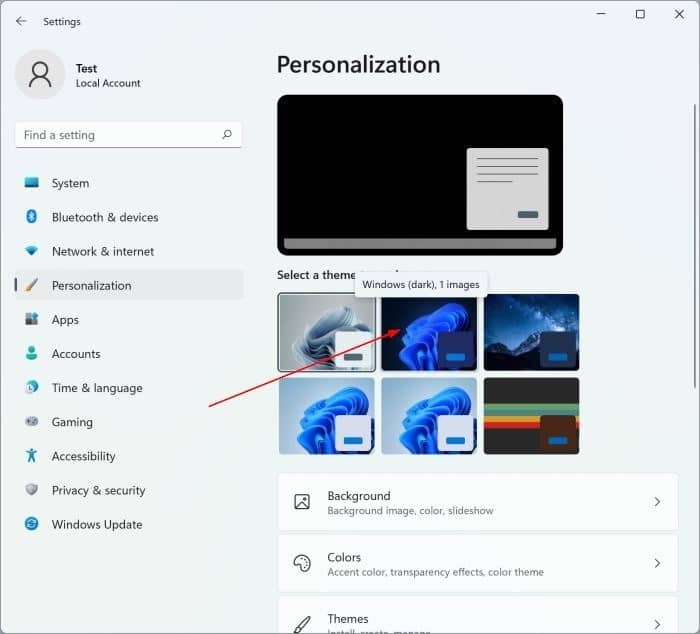This screenshot has width=700, height=634.
Task: Choose the night mountain sky theme
Action: [x=531, y=332]
